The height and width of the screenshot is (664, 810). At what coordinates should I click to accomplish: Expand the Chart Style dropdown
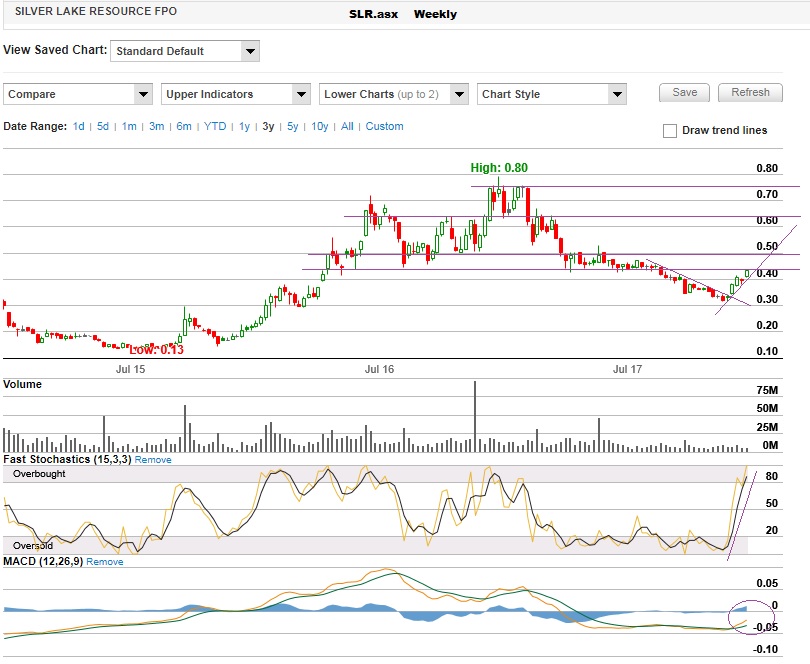pos(552,94)
